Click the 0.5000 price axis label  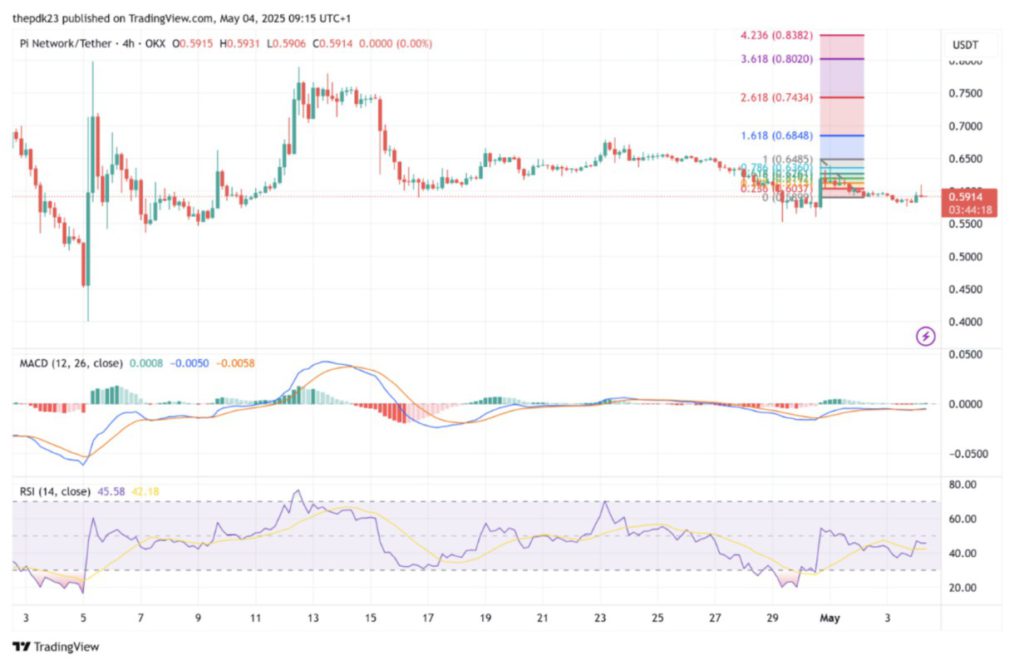coord(965,257)
